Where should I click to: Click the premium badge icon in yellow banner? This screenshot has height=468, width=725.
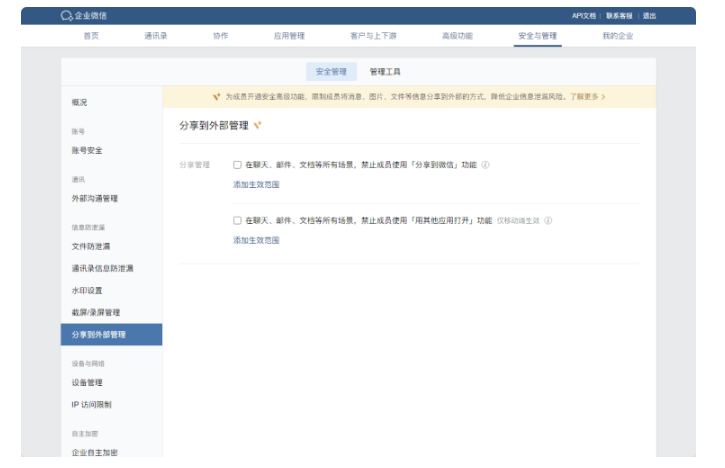click(x=216, y=97)
